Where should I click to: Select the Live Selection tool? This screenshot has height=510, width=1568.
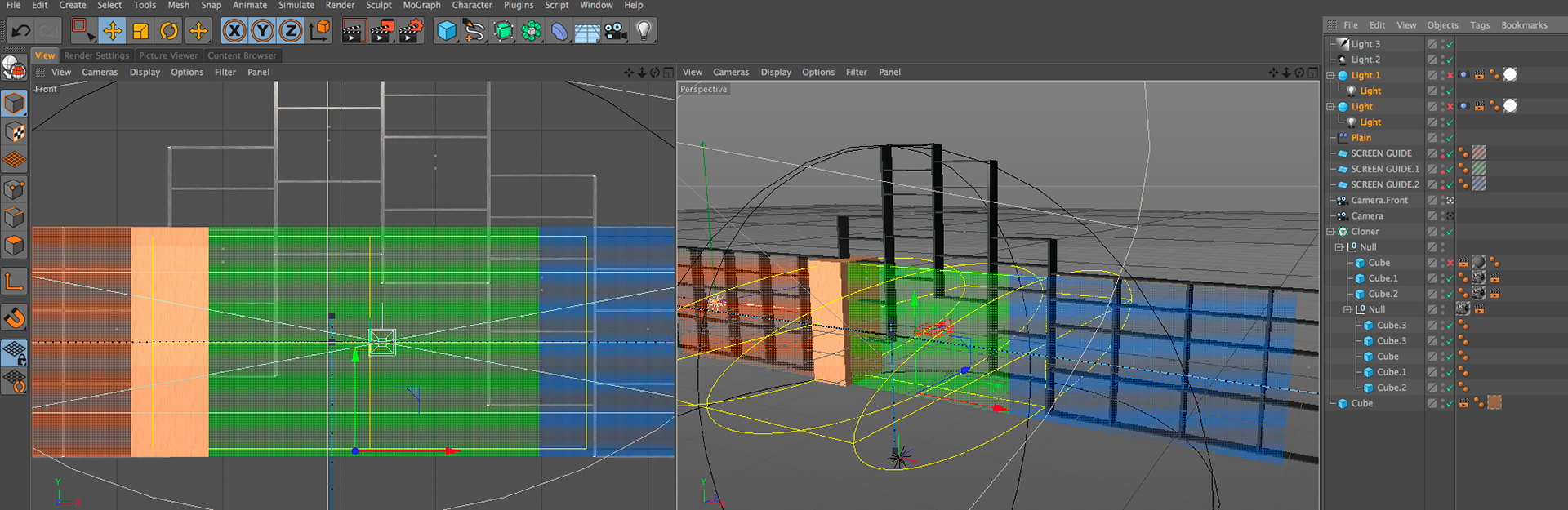click(x=82, y=31)
